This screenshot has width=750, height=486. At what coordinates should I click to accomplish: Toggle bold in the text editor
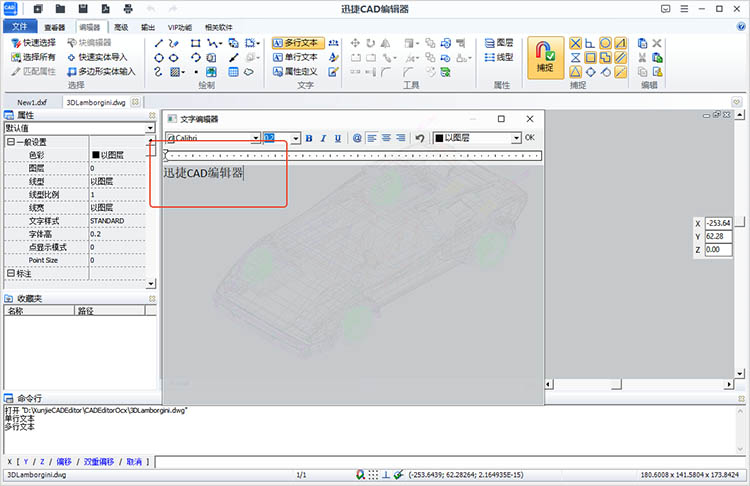pyautogui.click(x=309, y=138)
